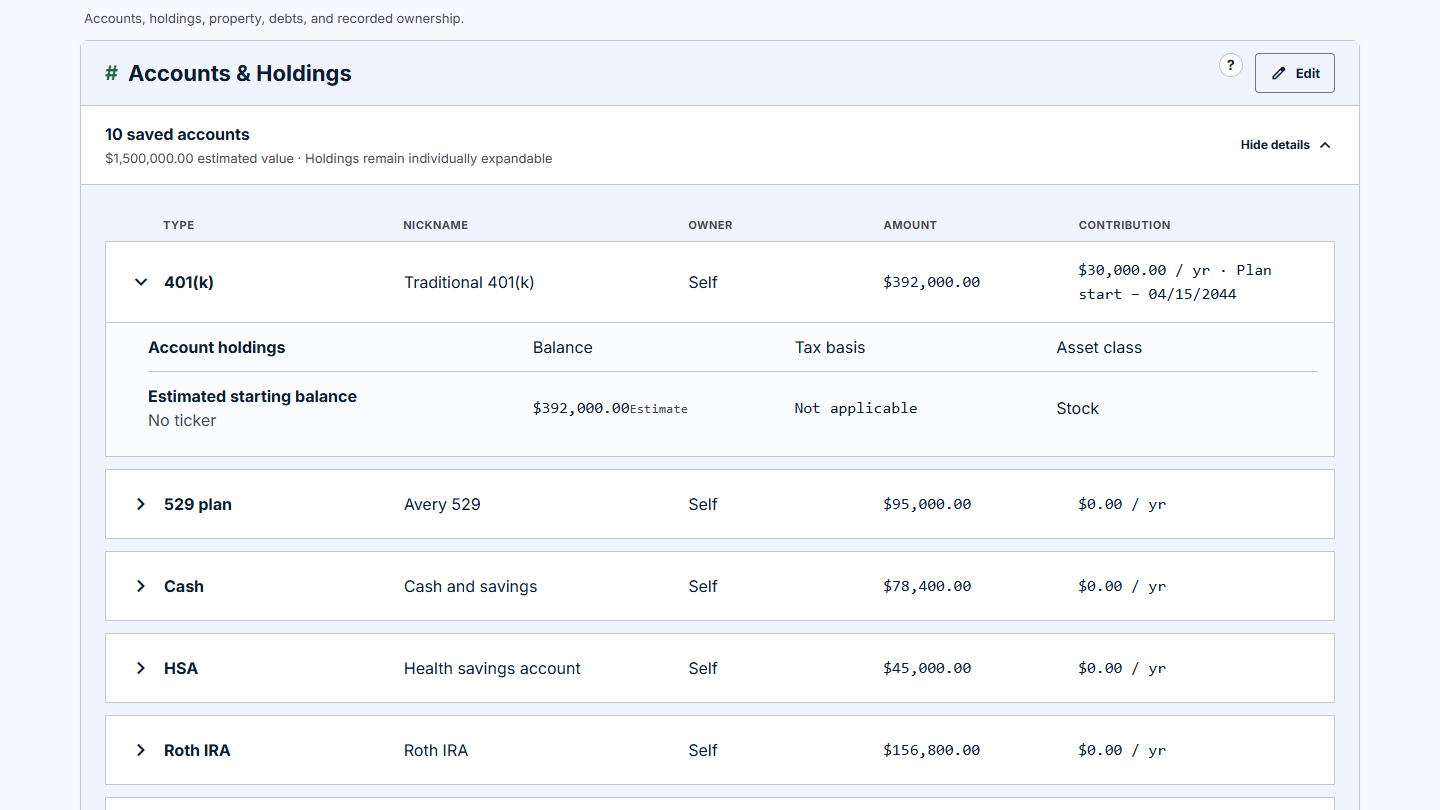Expand the HSA account row

click(x=141, y=668)
